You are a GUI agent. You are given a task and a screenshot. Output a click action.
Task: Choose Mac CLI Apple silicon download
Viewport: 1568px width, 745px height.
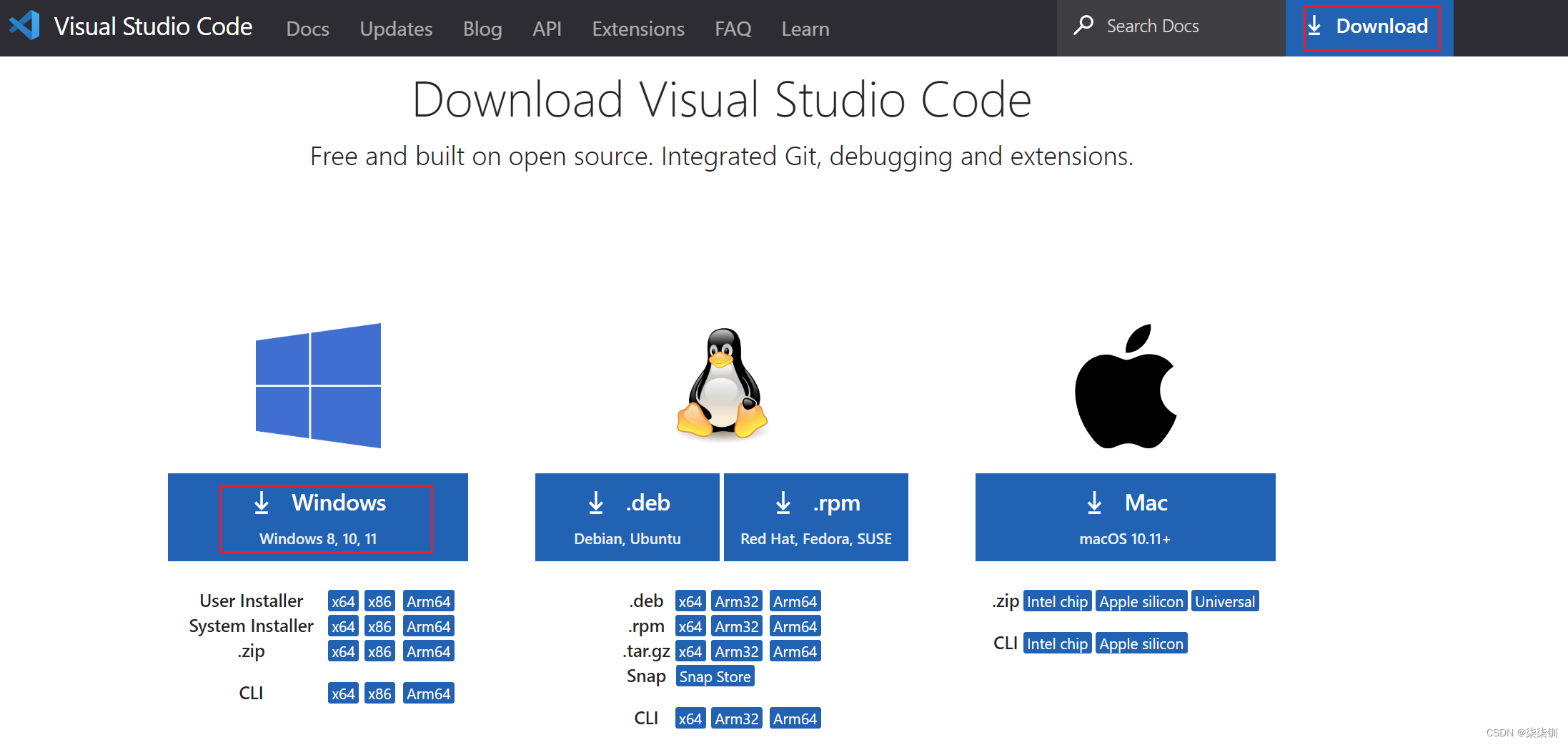tap(1141, 643)
